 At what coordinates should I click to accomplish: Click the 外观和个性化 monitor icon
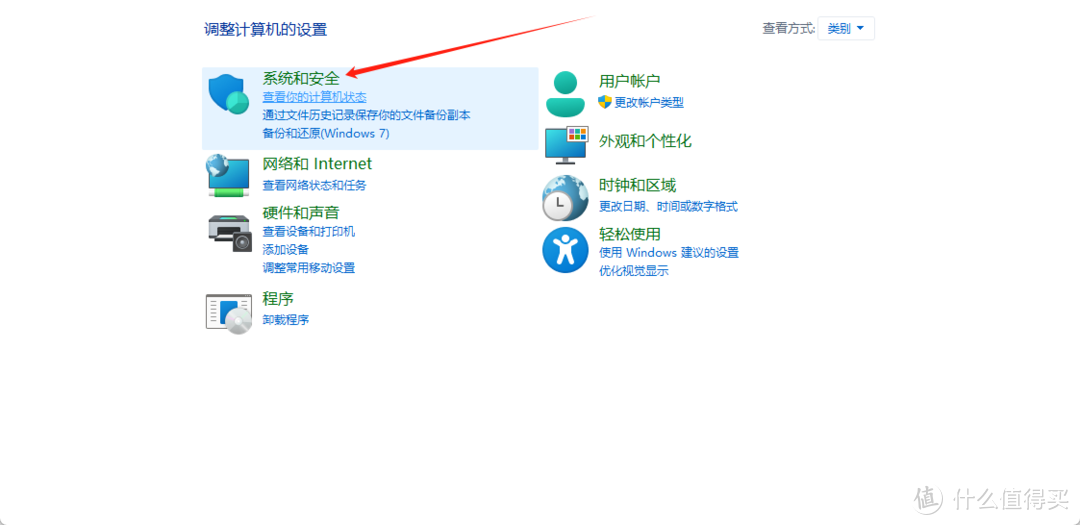[565, 145]
